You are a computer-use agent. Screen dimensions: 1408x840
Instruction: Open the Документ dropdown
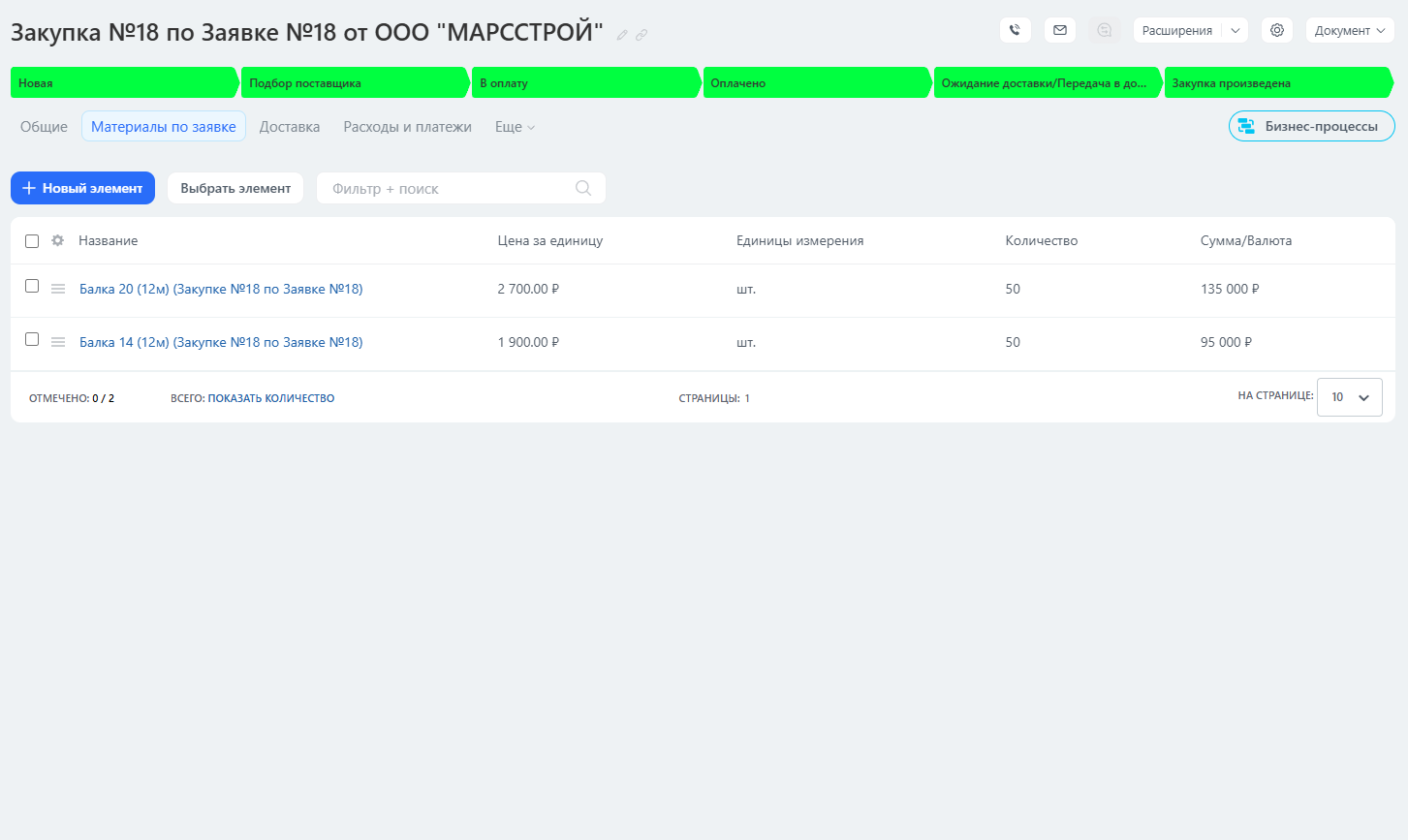pyautogui.click(x=1349, y=30)
